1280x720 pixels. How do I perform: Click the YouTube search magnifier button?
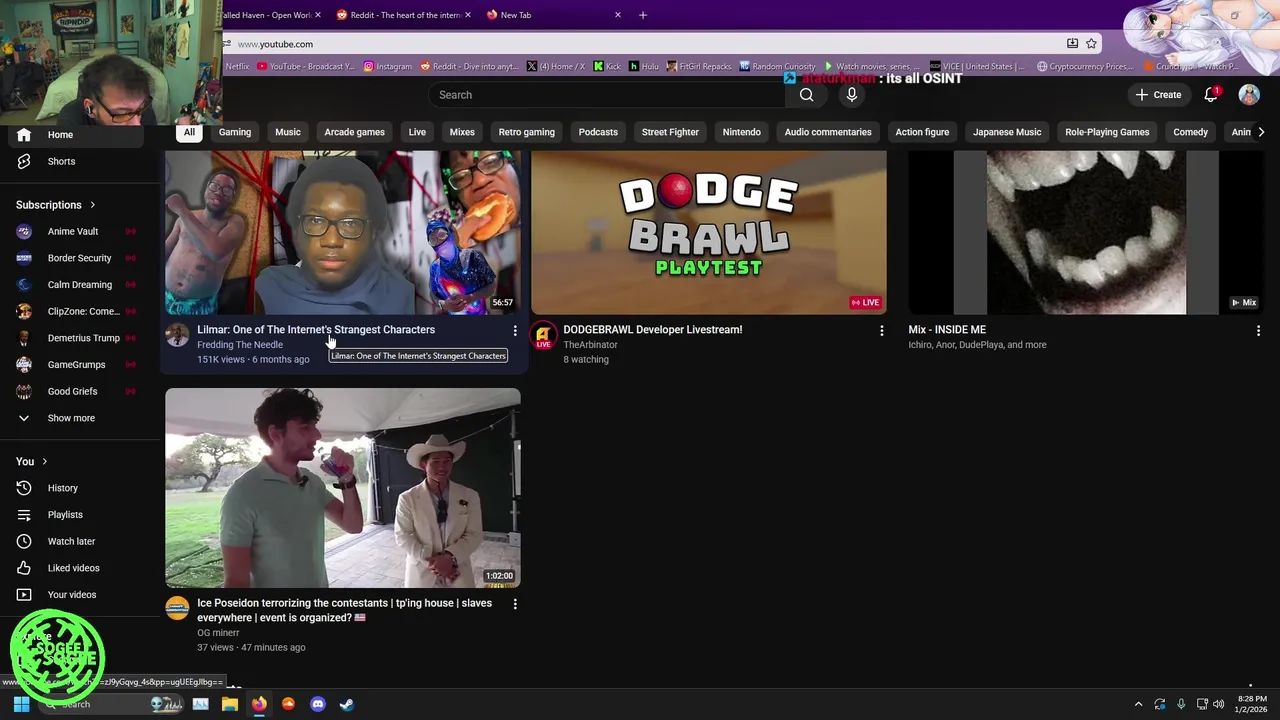(806, 95)
